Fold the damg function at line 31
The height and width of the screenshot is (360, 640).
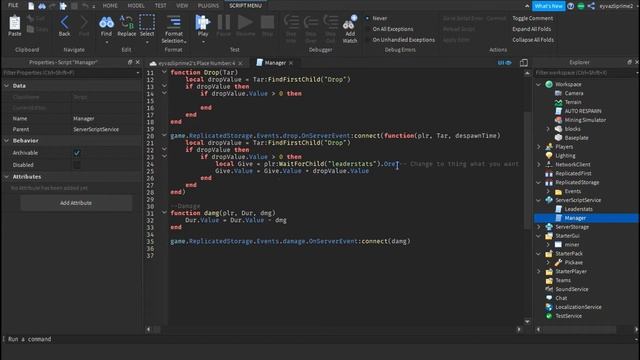[x=164, y=213]
